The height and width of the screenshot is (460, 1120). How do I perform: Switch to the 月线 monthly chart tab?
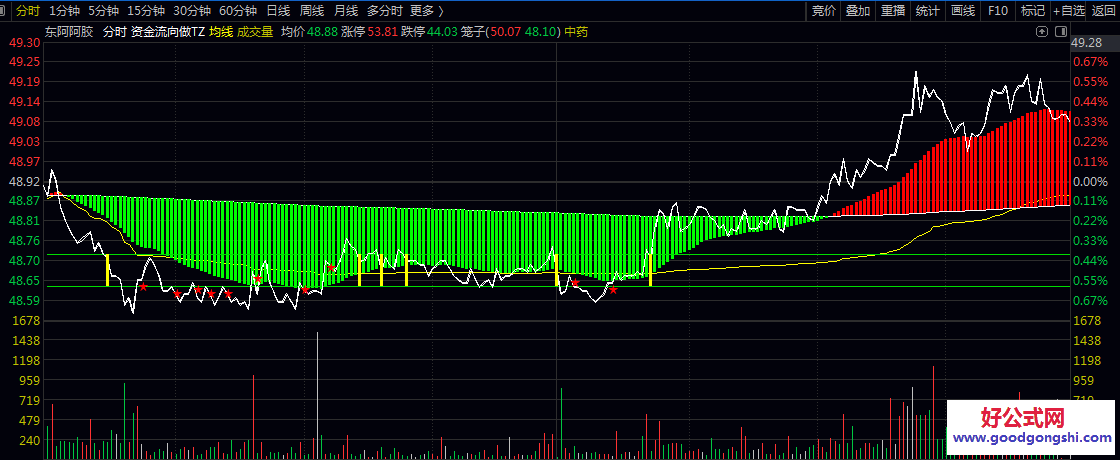(x=346, y=11)
